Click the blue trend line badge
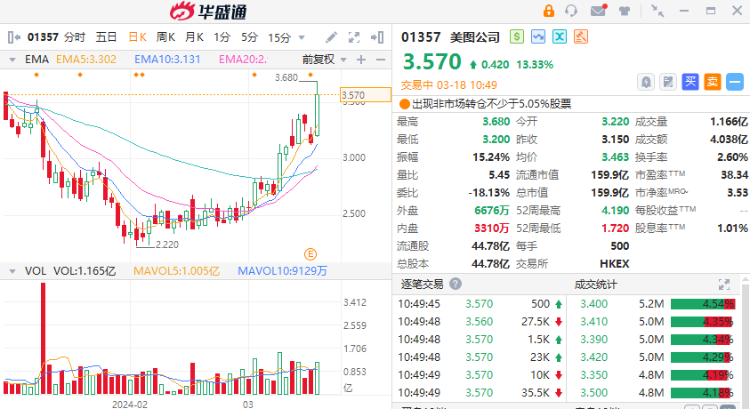The image size is (750, 409). [538, 37]
